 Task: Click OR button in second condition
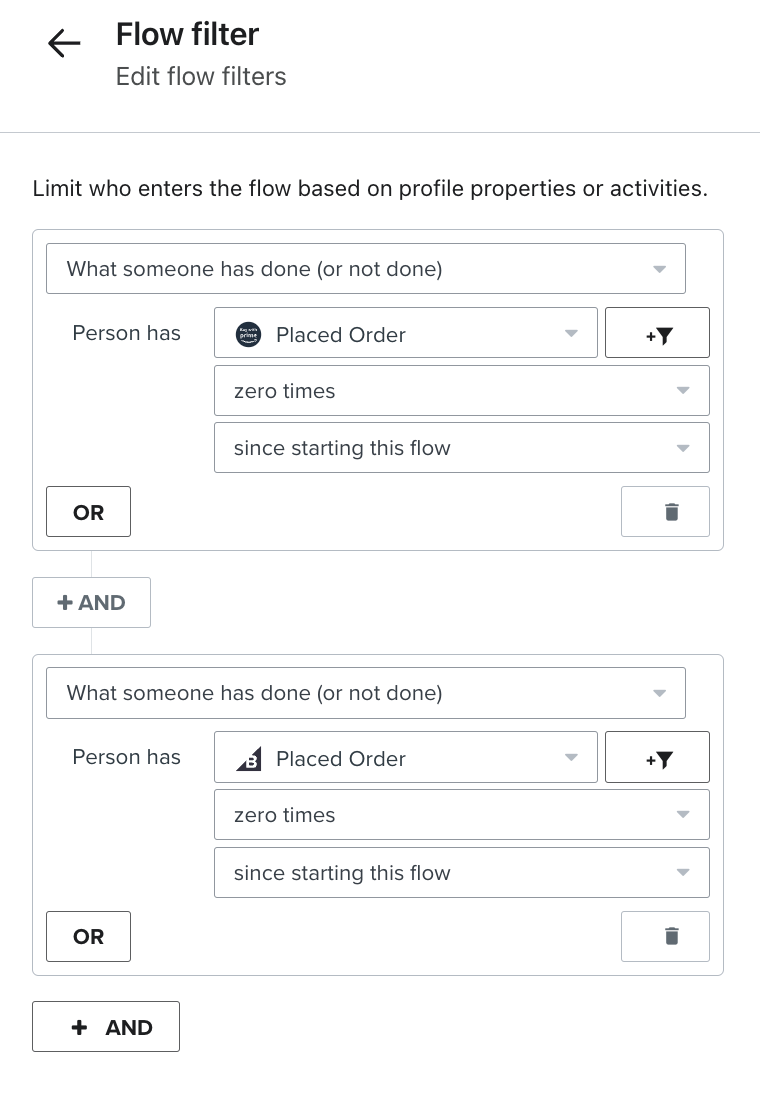[88, 936]
